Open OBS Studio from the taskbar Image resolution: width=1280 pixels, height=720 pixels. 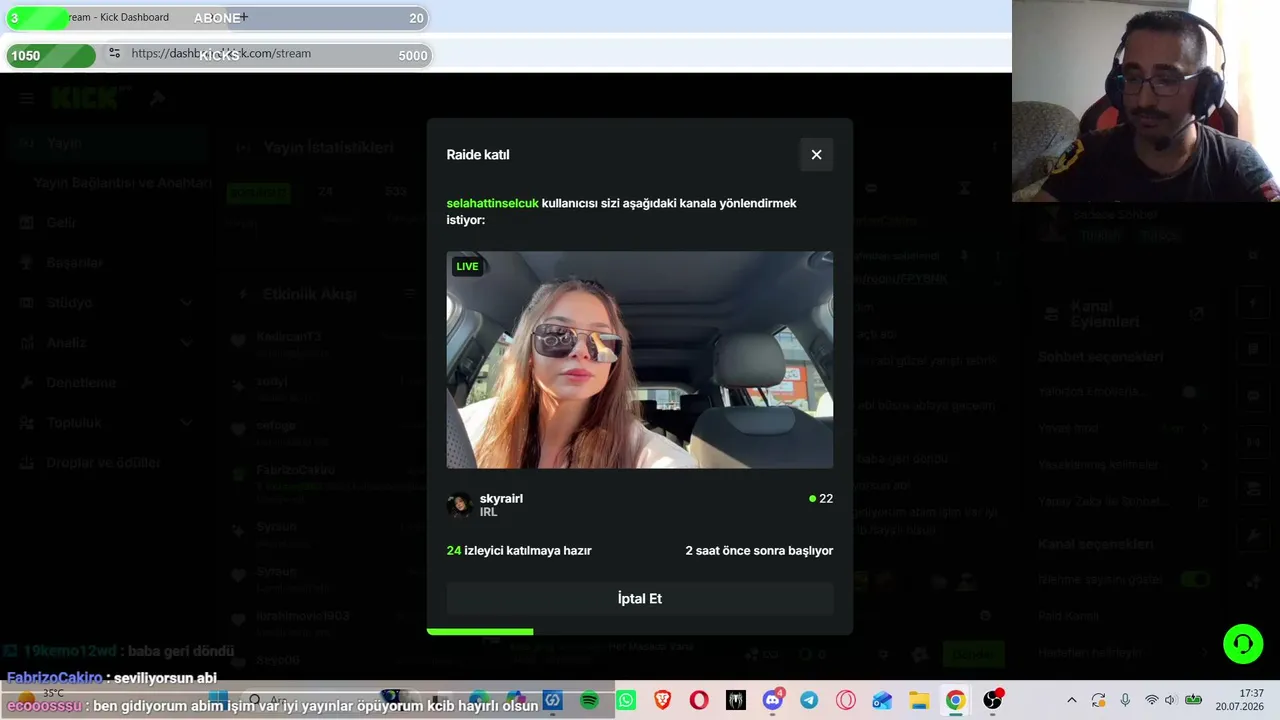pyautogui.click(x=992, y=701)
